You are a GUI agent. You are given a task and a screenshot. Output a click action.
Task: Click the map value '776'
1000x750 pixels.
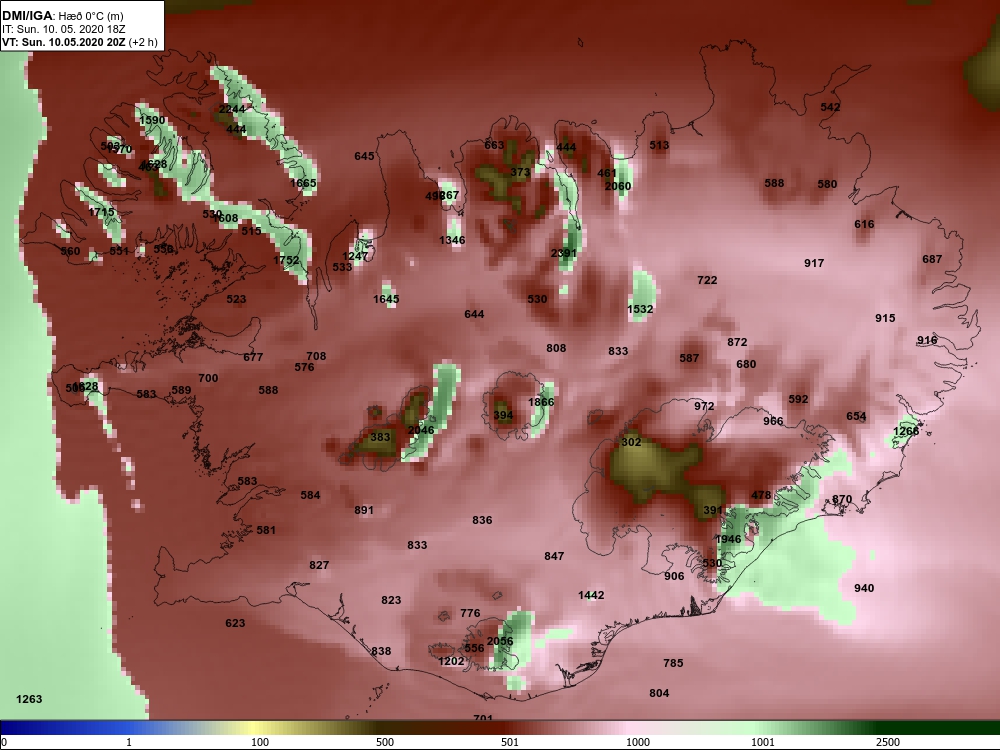tap(470, 614)
